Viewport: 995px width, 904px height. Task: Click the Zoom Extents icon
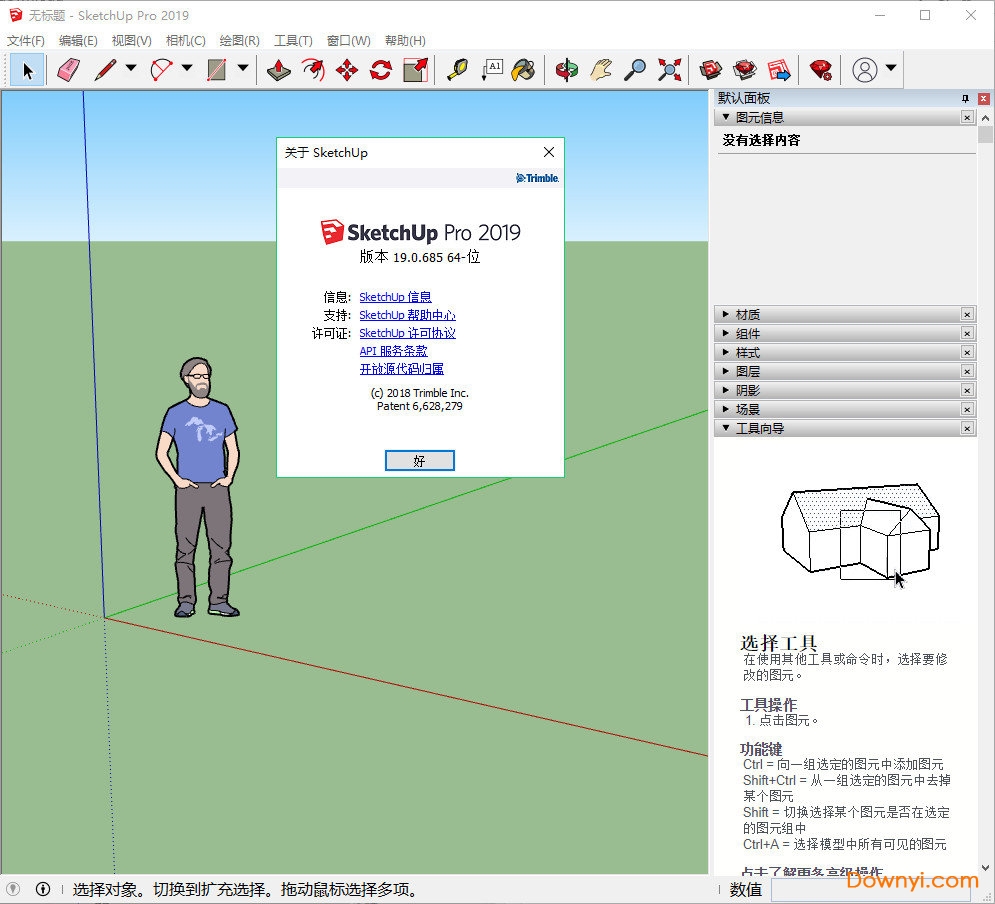coord(669,70)
